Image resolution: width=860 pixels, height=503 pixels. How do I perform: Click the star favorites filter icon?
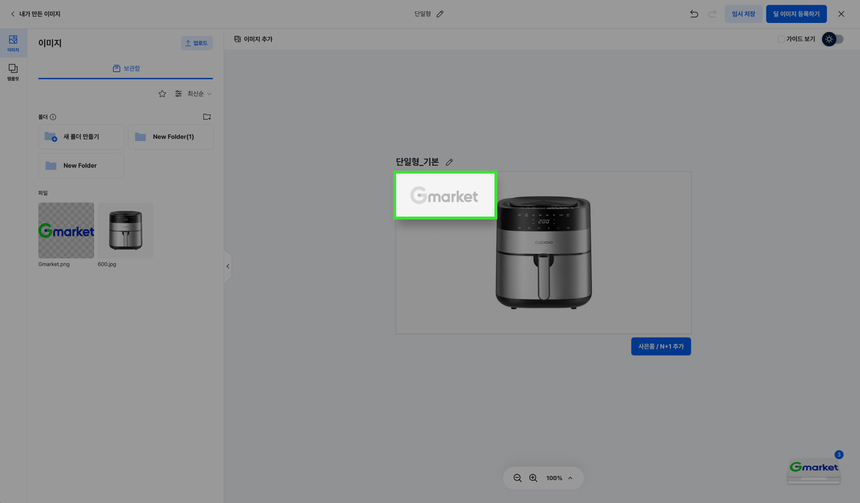[162, 94]
